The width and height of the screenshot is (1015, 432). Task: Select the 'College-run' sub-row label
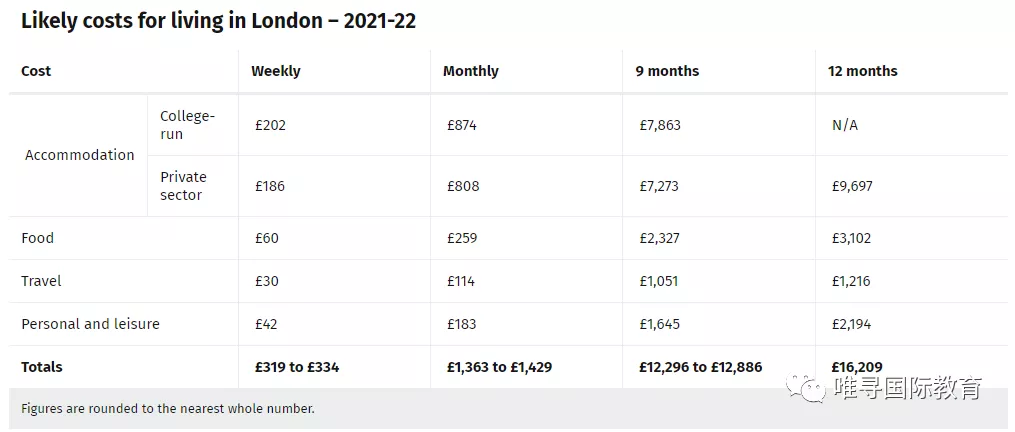pos(187,125)
